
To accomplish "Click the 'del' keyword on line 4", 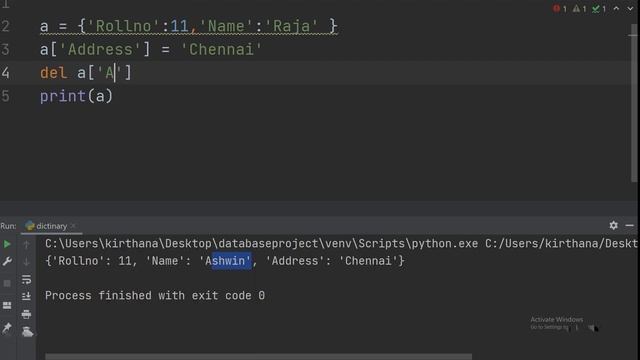I will pyautogui.click(x=53, y=73).
